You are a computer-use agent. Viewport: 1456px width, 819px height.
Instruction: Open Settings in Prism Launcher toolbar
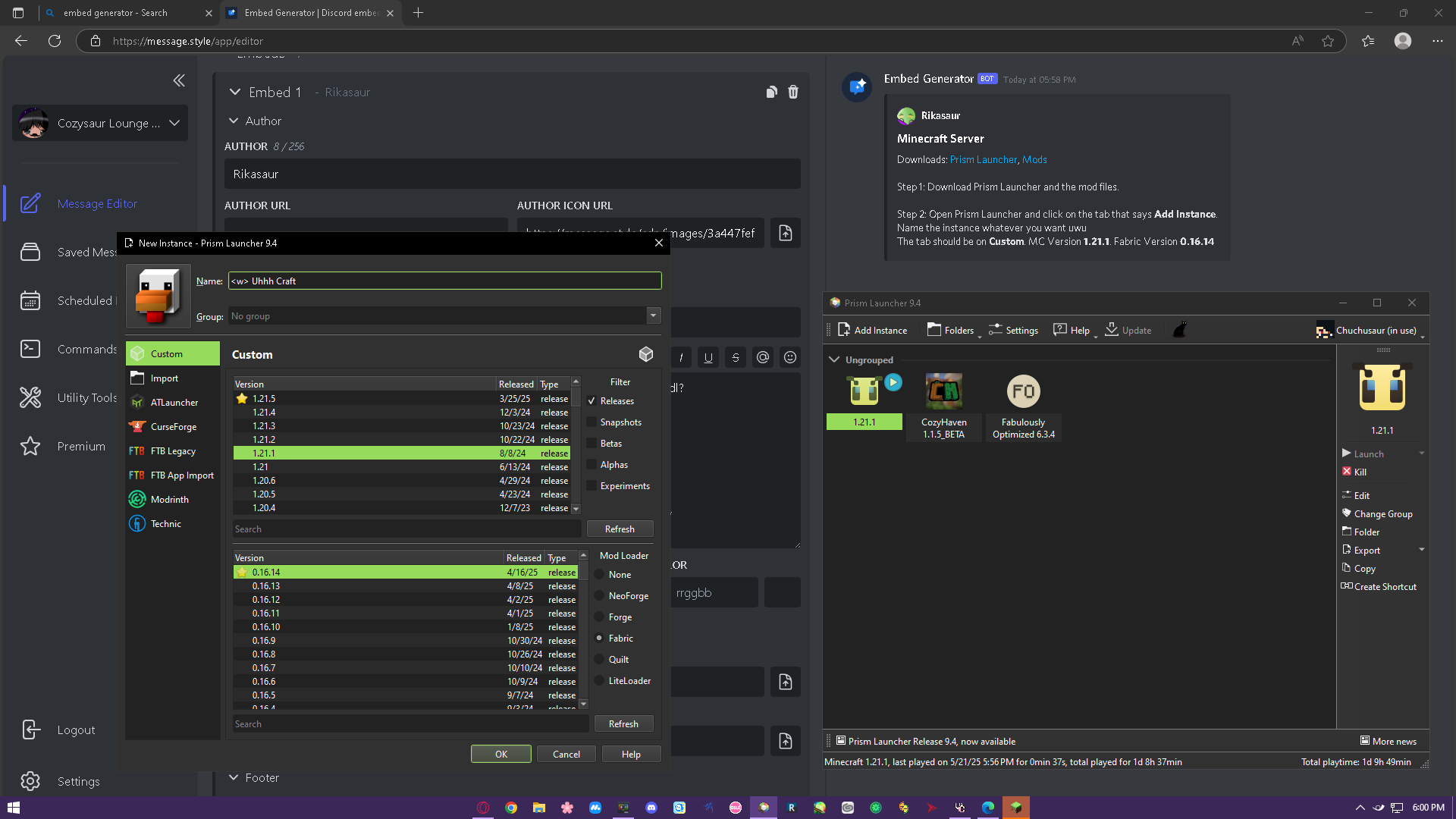[x=1014, y=330]
